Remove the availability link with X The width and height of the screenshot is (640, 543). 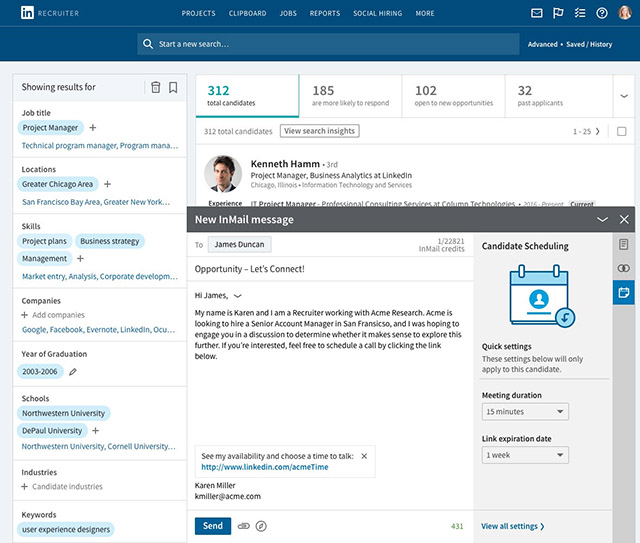pyautogui.click(x=364, y=456)
